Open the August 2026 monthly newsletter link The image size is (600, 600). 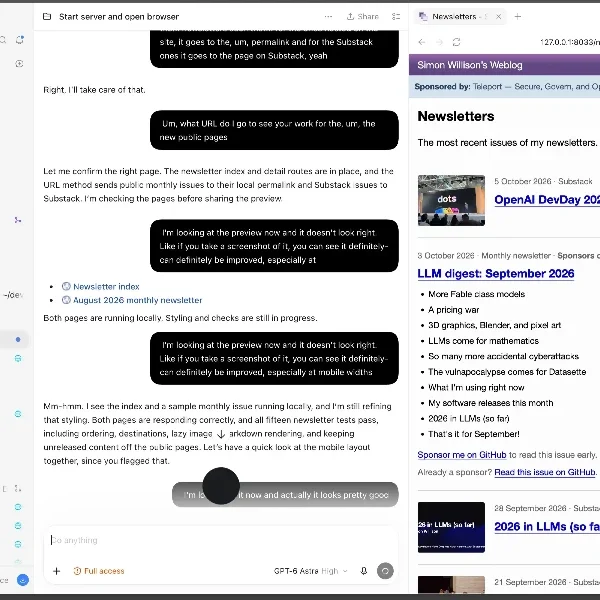coord(137,300)
